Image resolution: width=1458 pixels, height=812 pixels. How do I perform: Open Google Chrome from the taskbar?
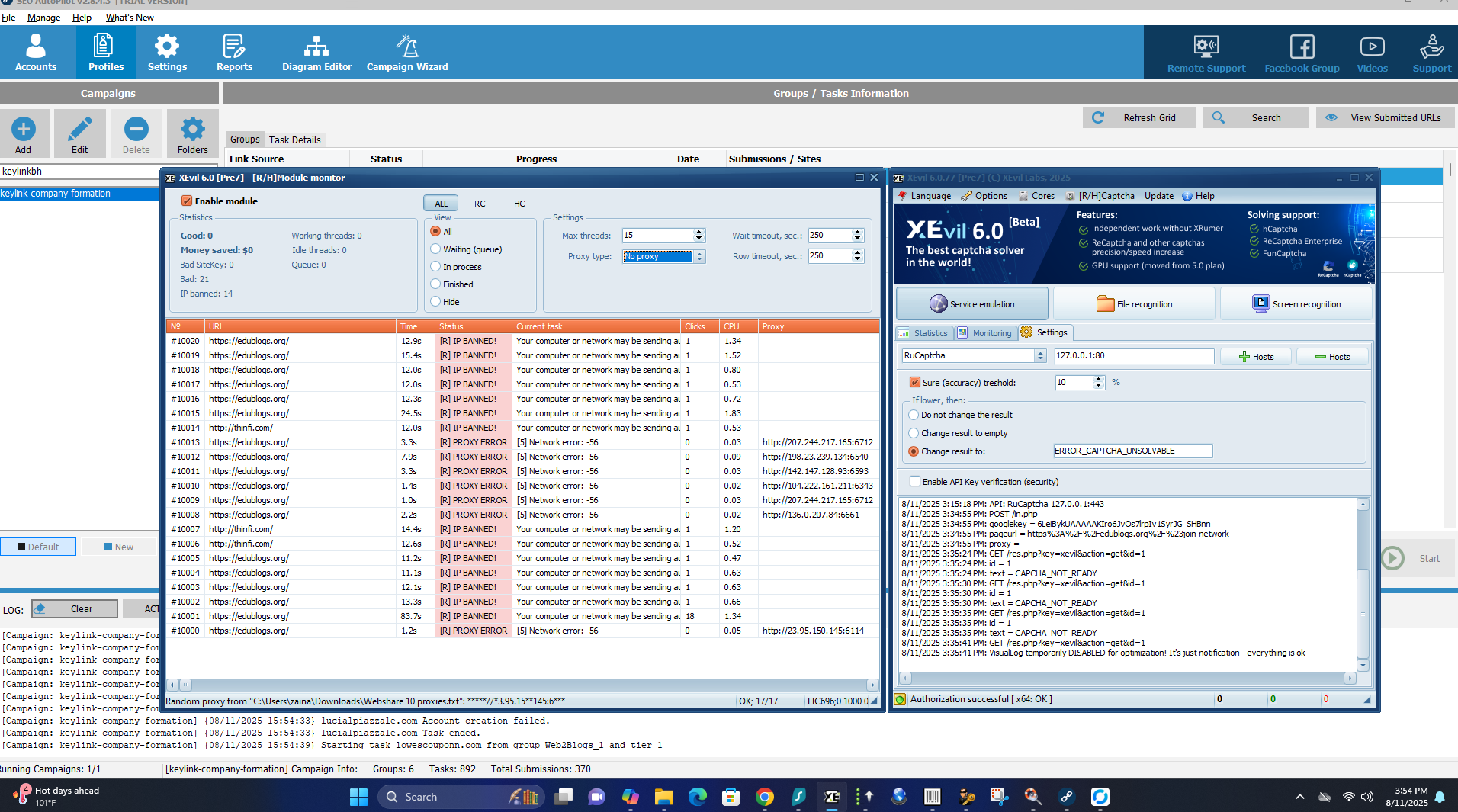(765, 797)
